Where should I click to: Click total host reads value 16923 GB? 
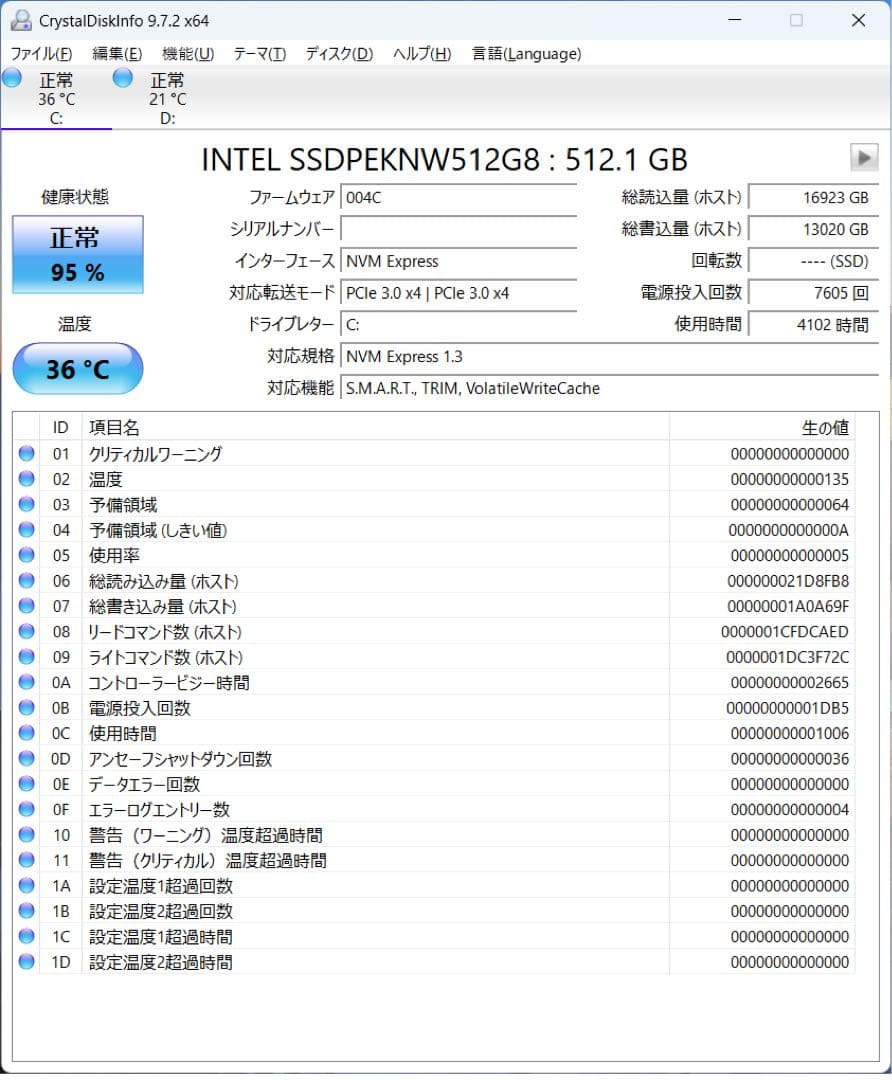[x=813, y=198]
